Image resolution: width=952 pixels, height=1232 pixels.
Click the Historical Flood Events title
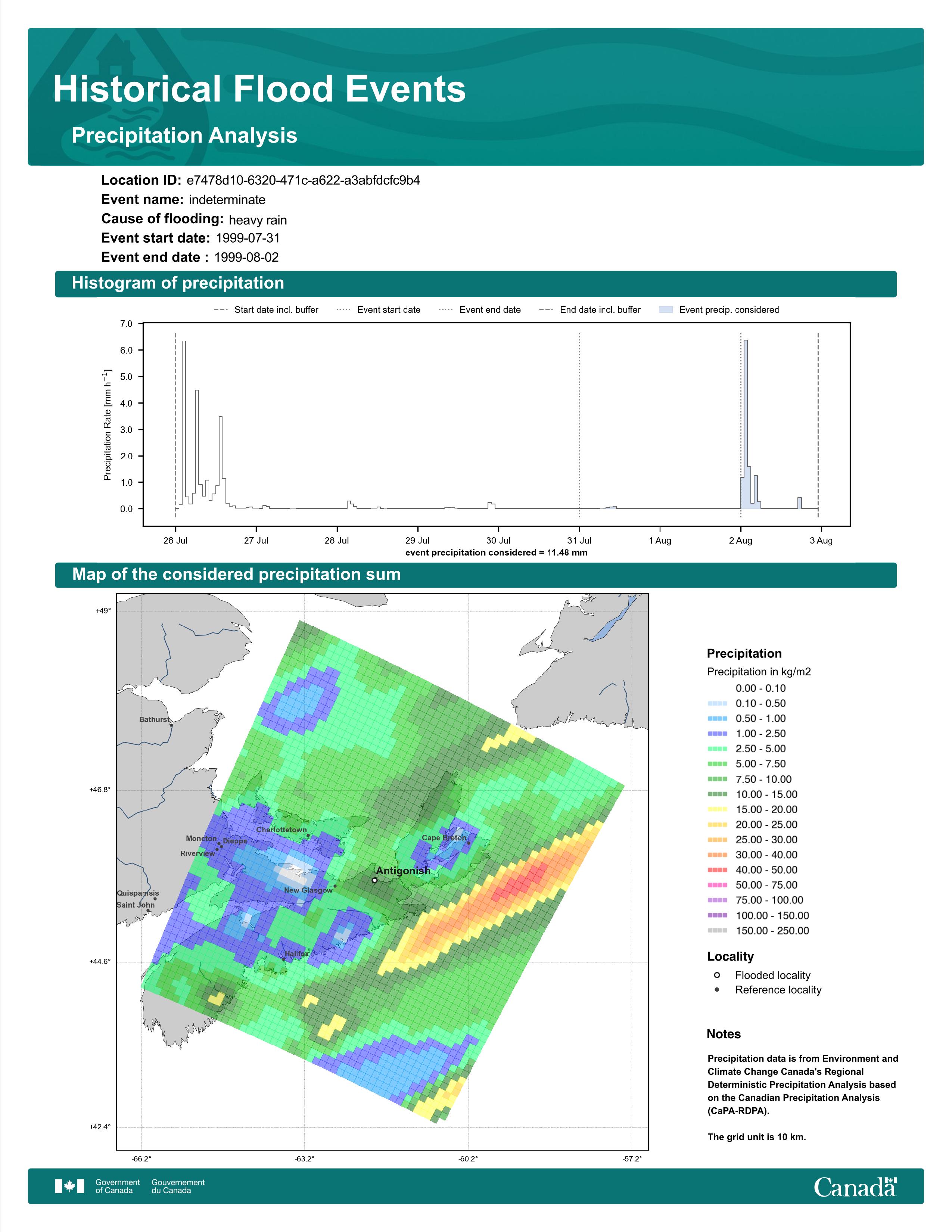point(259,89)
